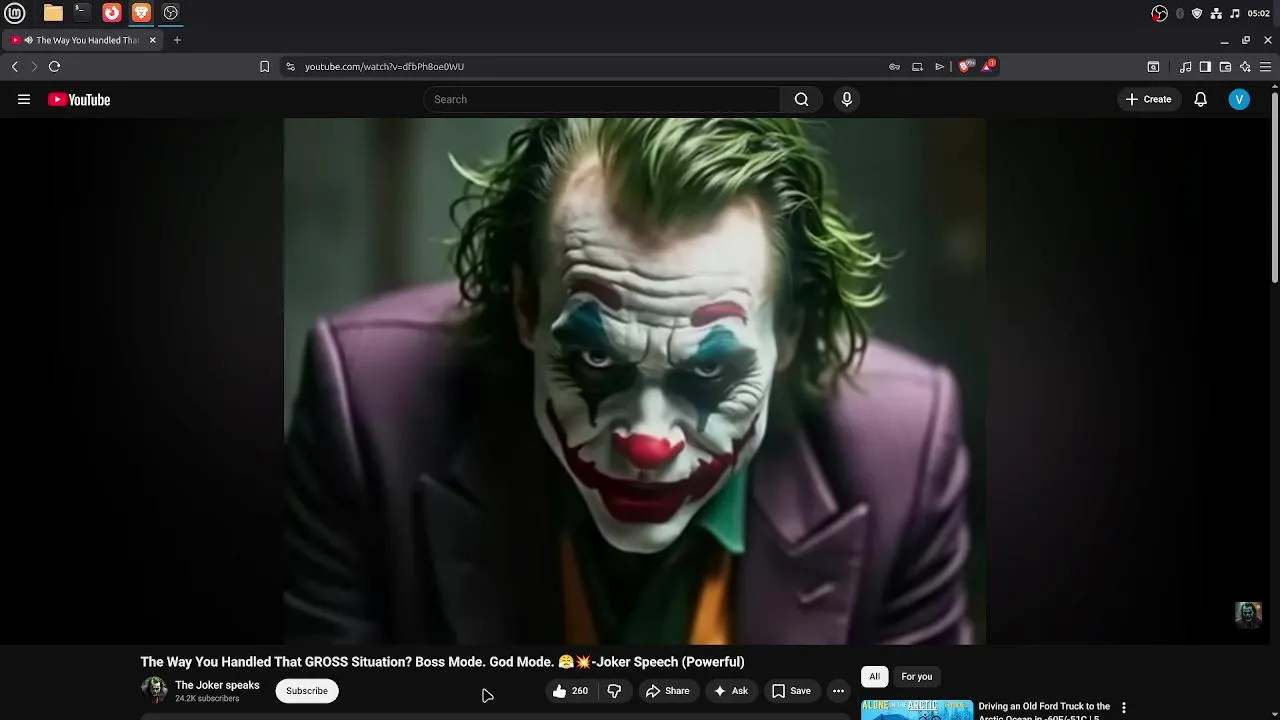Open the Linux Mint start menu
The width and height of the screenshot is (1280, 720).
[15, 13]
